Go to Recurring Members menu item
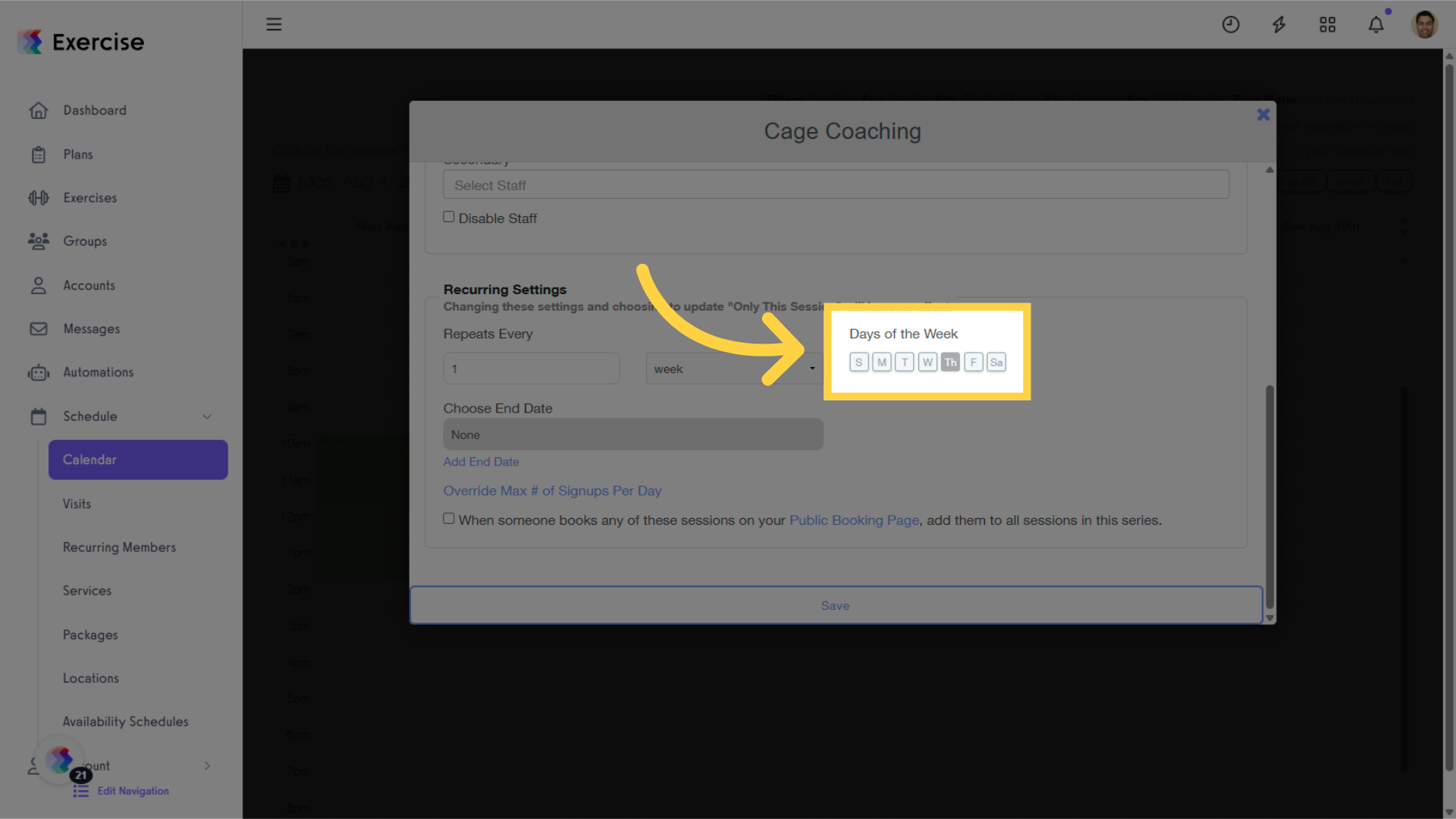The height and width of the screenshot is (819, 1456). point(119,548)
